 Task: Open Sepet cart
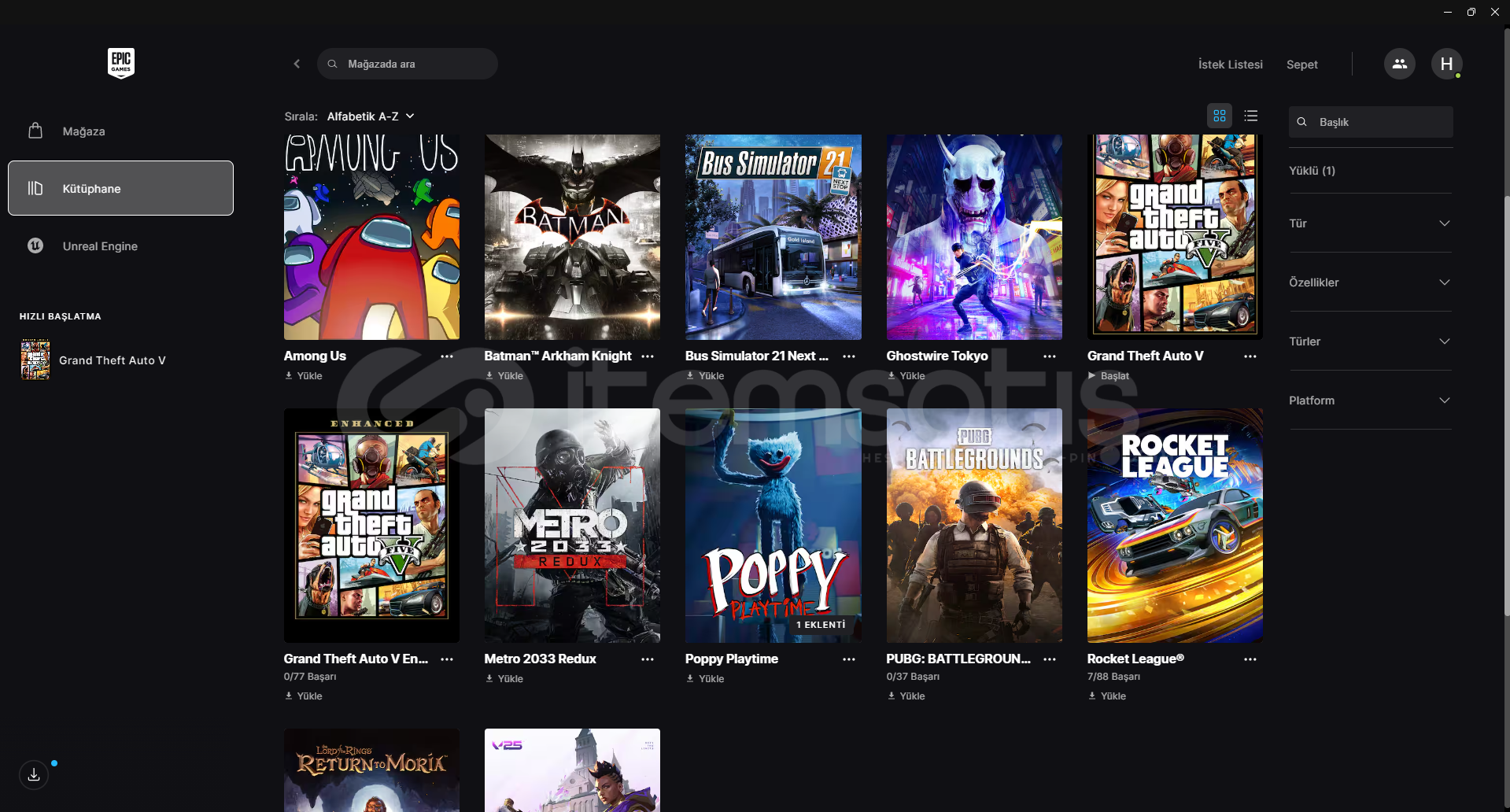(x=1301, y=65)
